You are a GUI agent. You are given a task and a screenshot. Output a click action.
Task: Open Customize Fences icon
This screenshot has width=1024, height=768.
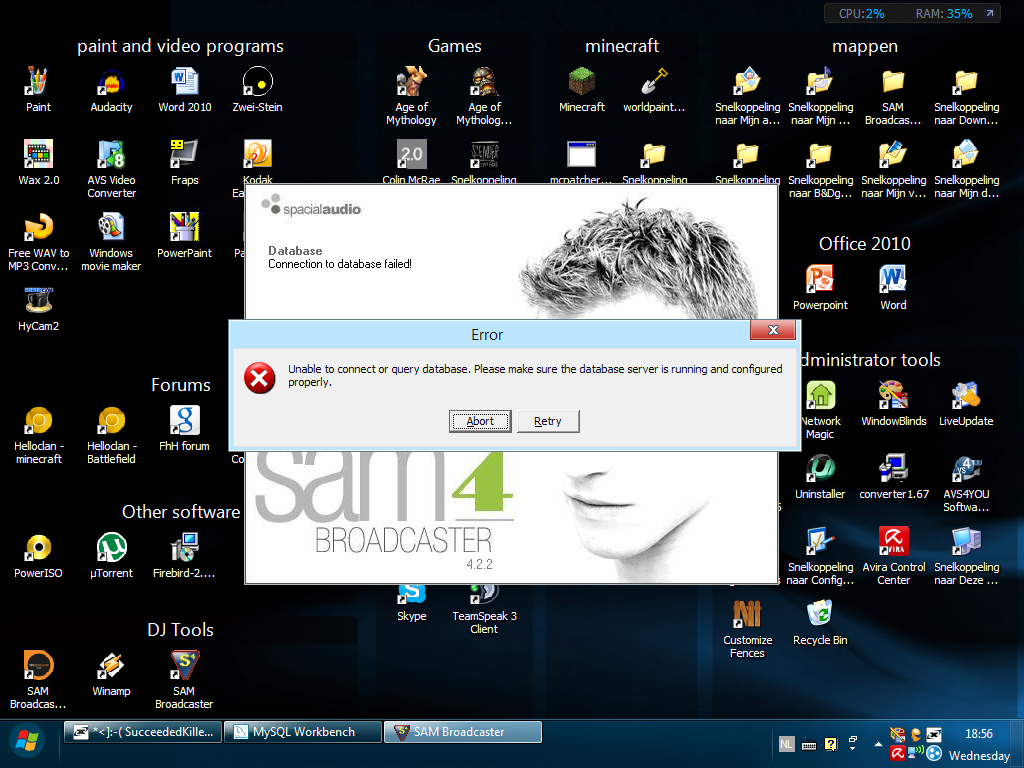click(747, 629)
